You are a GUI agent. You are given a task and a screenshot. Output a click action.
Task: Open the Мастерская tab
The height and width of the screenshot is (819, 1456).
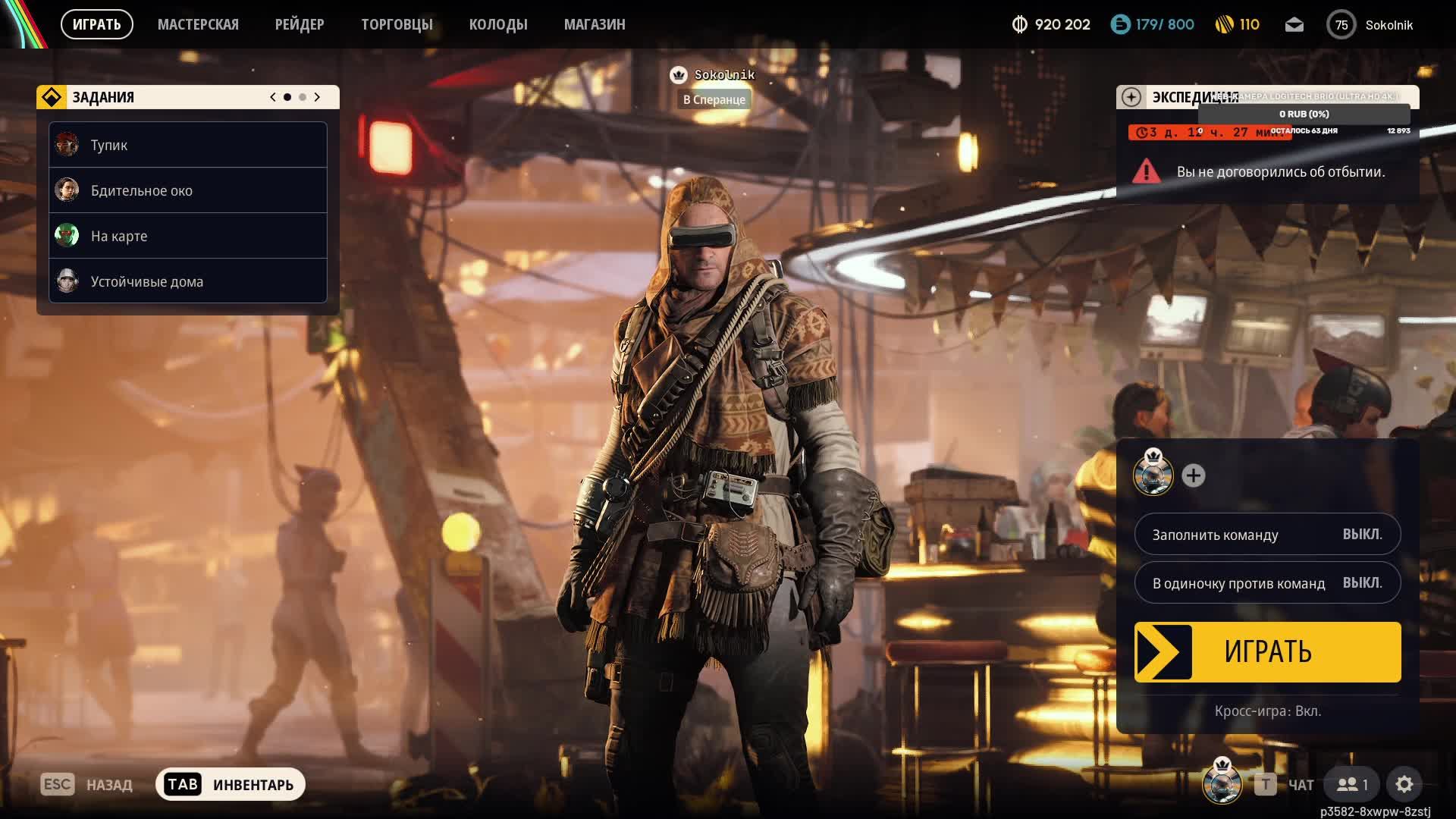pos(198,24)
